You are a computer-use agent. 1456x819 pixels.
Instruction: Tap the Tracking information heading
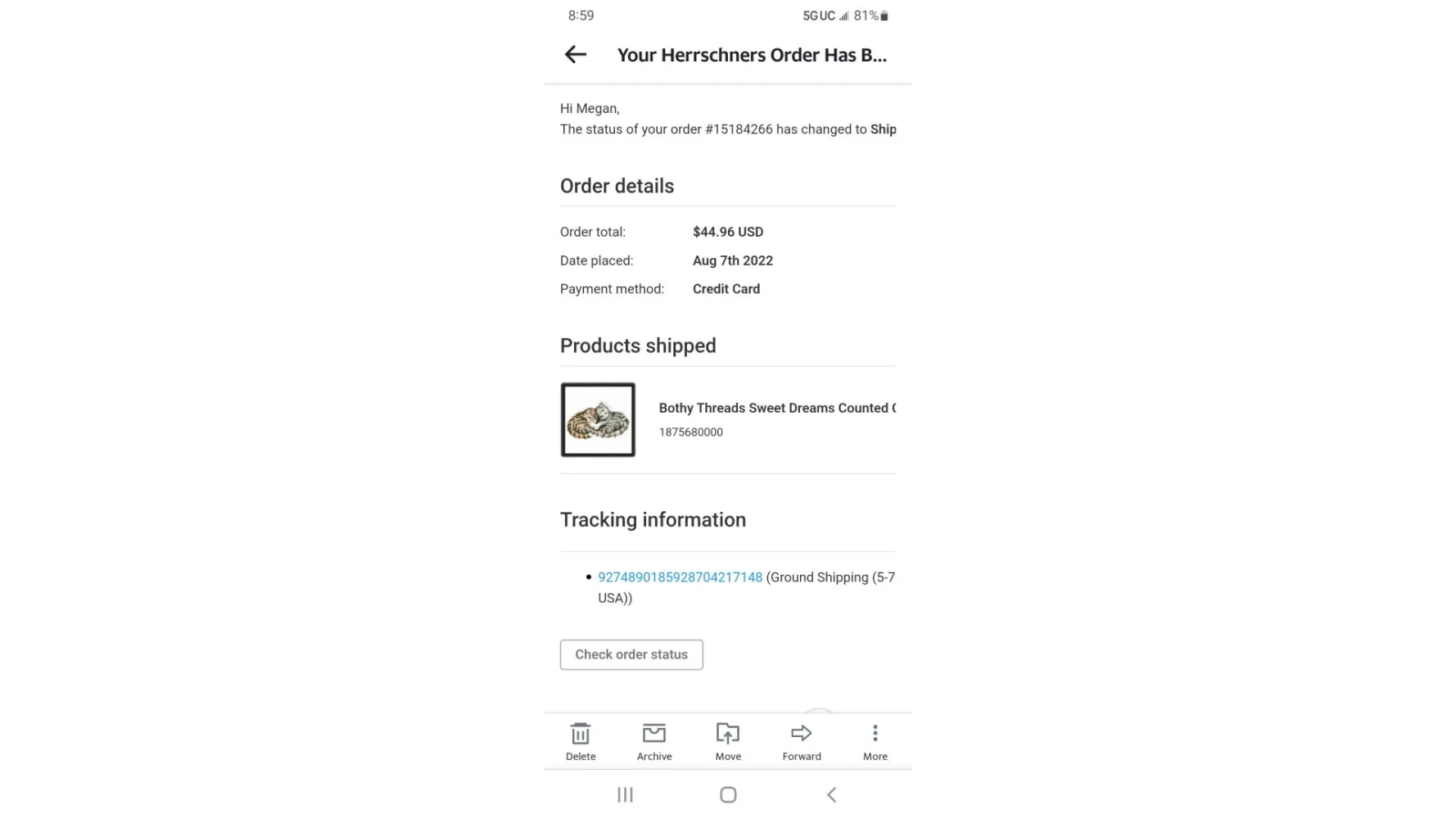[x=653, y=520]
